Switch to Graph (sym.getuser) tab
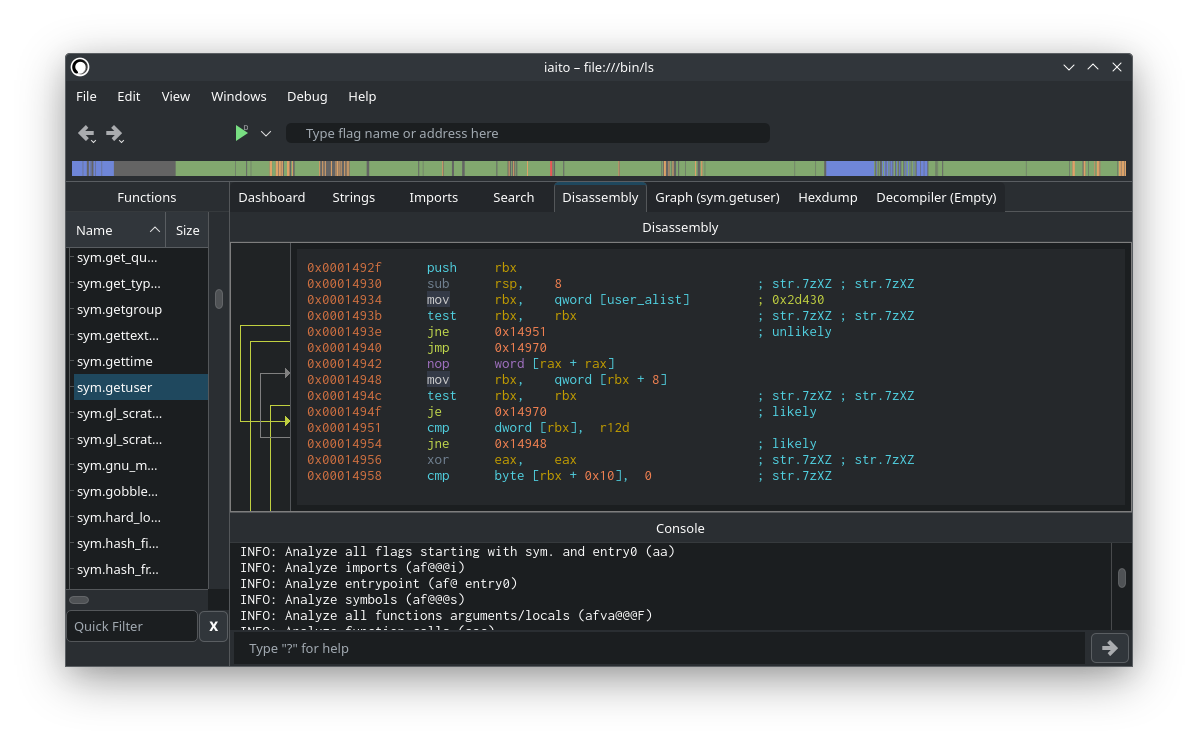This screenshot has width=1199, height=745. coord(717,197)
